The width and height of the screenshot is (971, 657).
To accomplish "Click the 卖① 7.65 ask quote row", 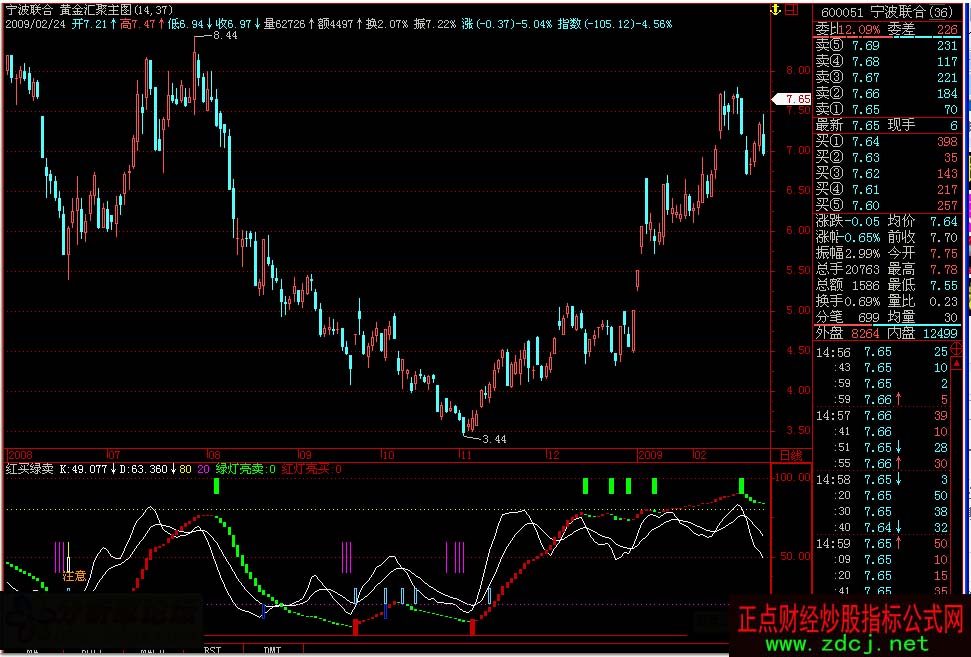I will (x=886, y=109).
